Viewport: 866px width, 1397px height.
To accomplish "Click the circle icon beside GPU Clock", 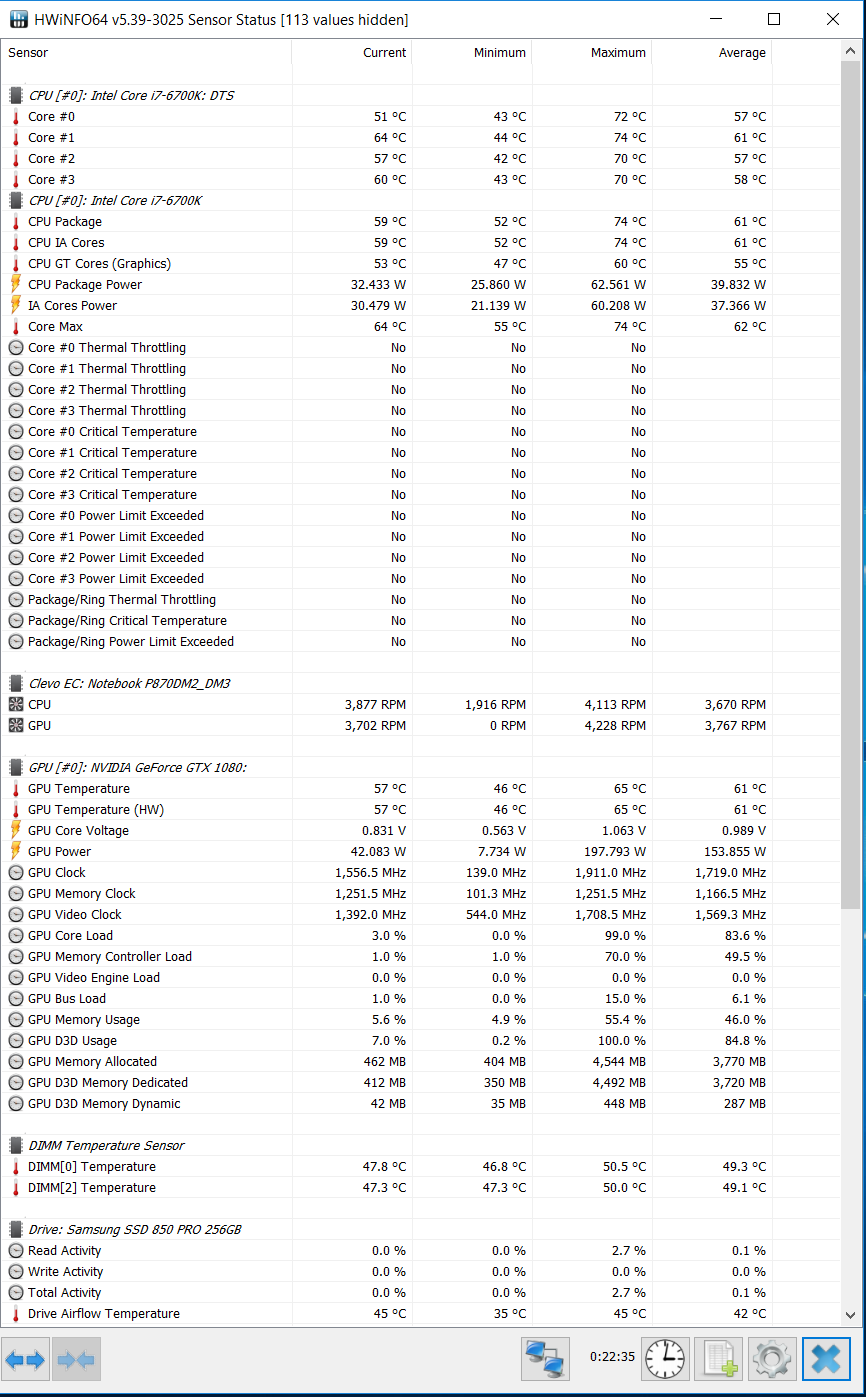I will pos(15,873).
